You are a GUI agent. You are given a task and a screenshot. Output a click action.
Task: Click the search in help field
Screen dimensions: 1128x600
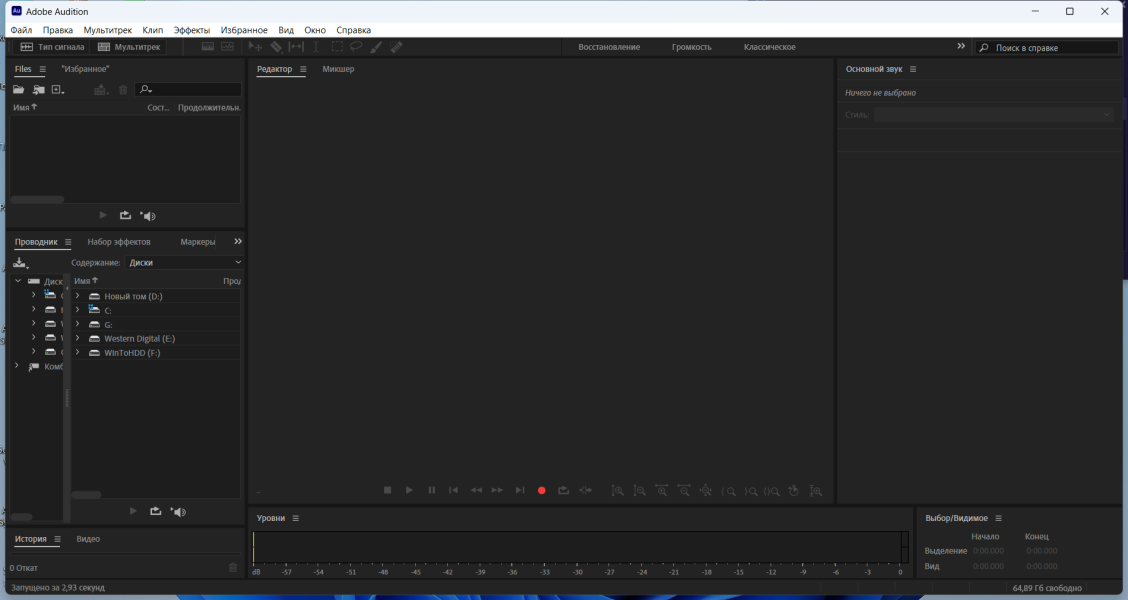1047,47
